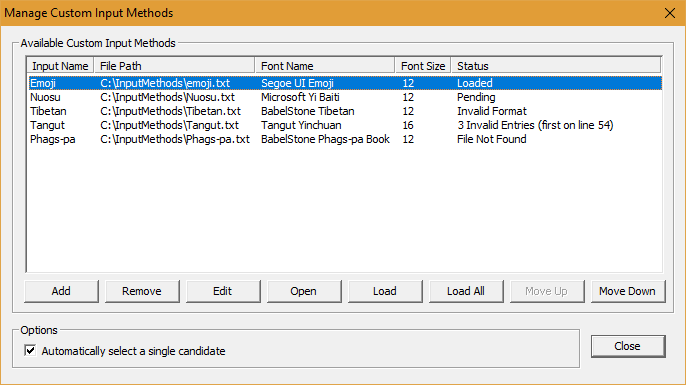Click file path C:\InputMethods\Phags-pa.txt
Viewport: 686px width, 385px height.
click(x=175, y=139)
